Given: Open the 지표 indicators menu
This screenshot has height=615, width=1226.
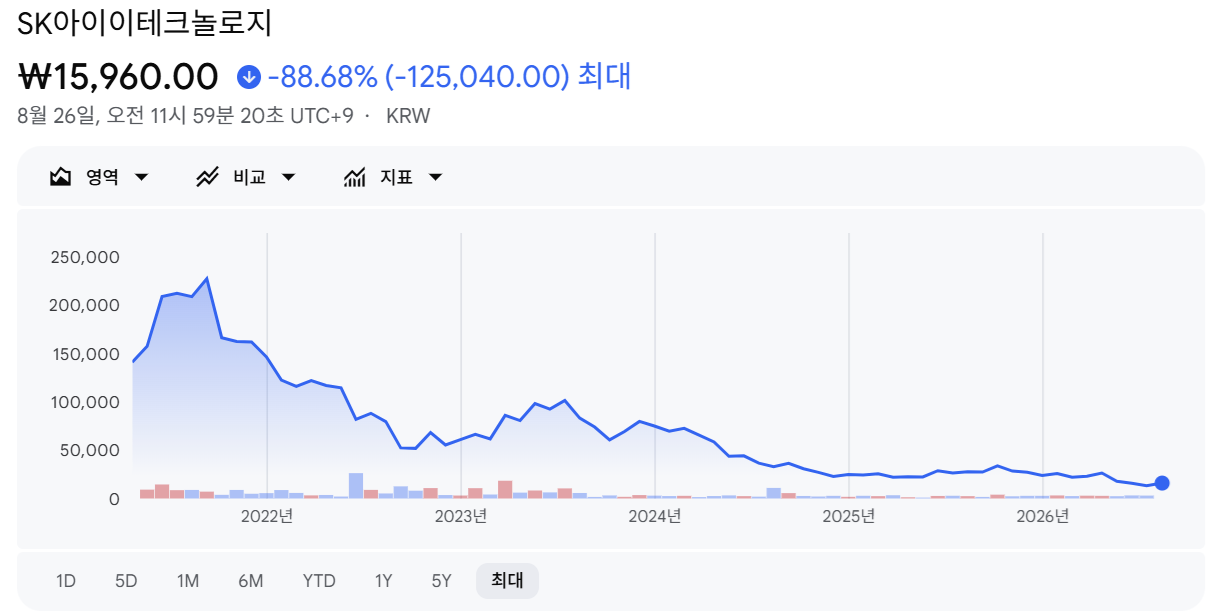Looking at the screenshot, I should point(393,177).
